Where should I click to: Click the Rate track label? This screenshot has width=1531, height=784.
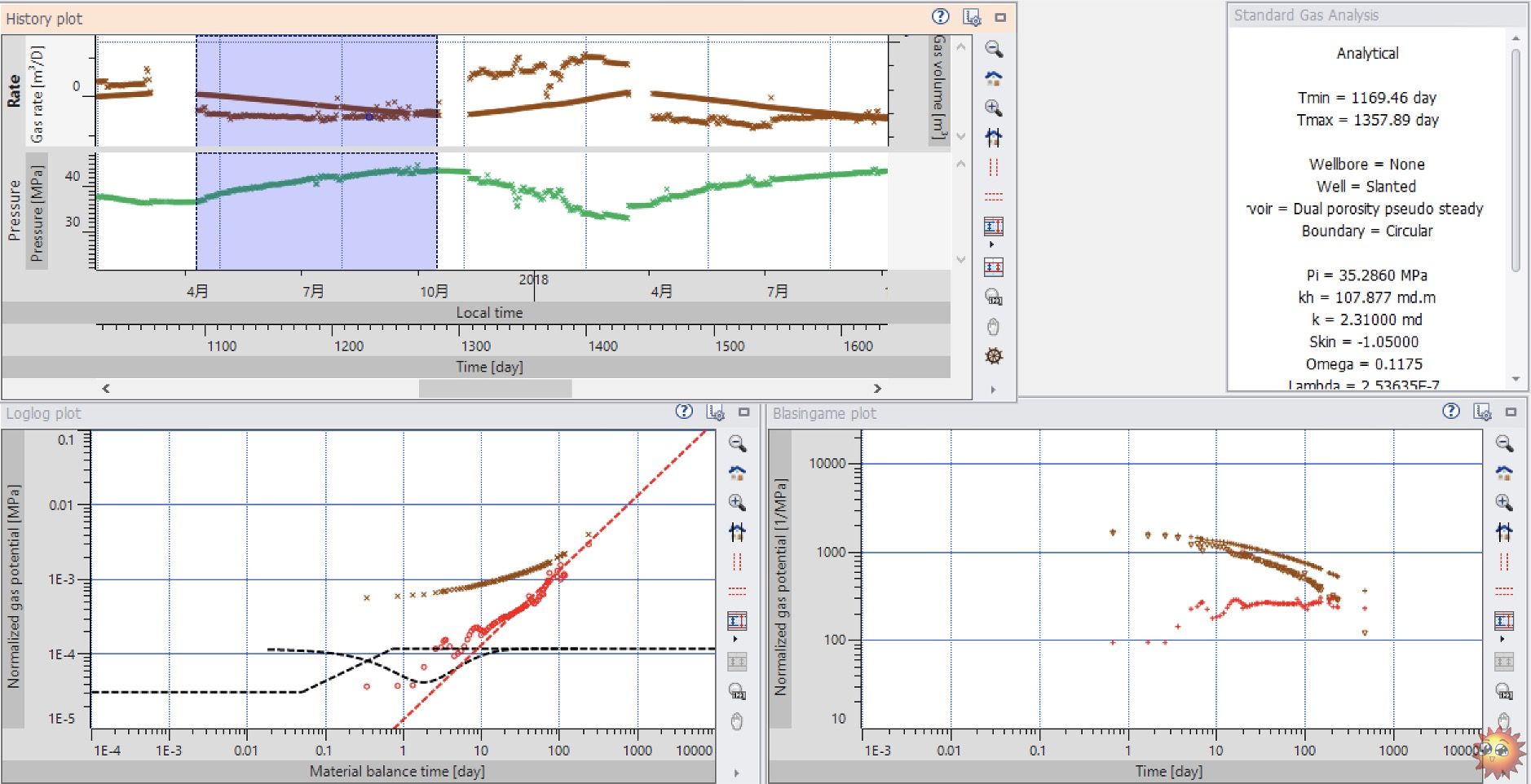[x=14, y=90]
